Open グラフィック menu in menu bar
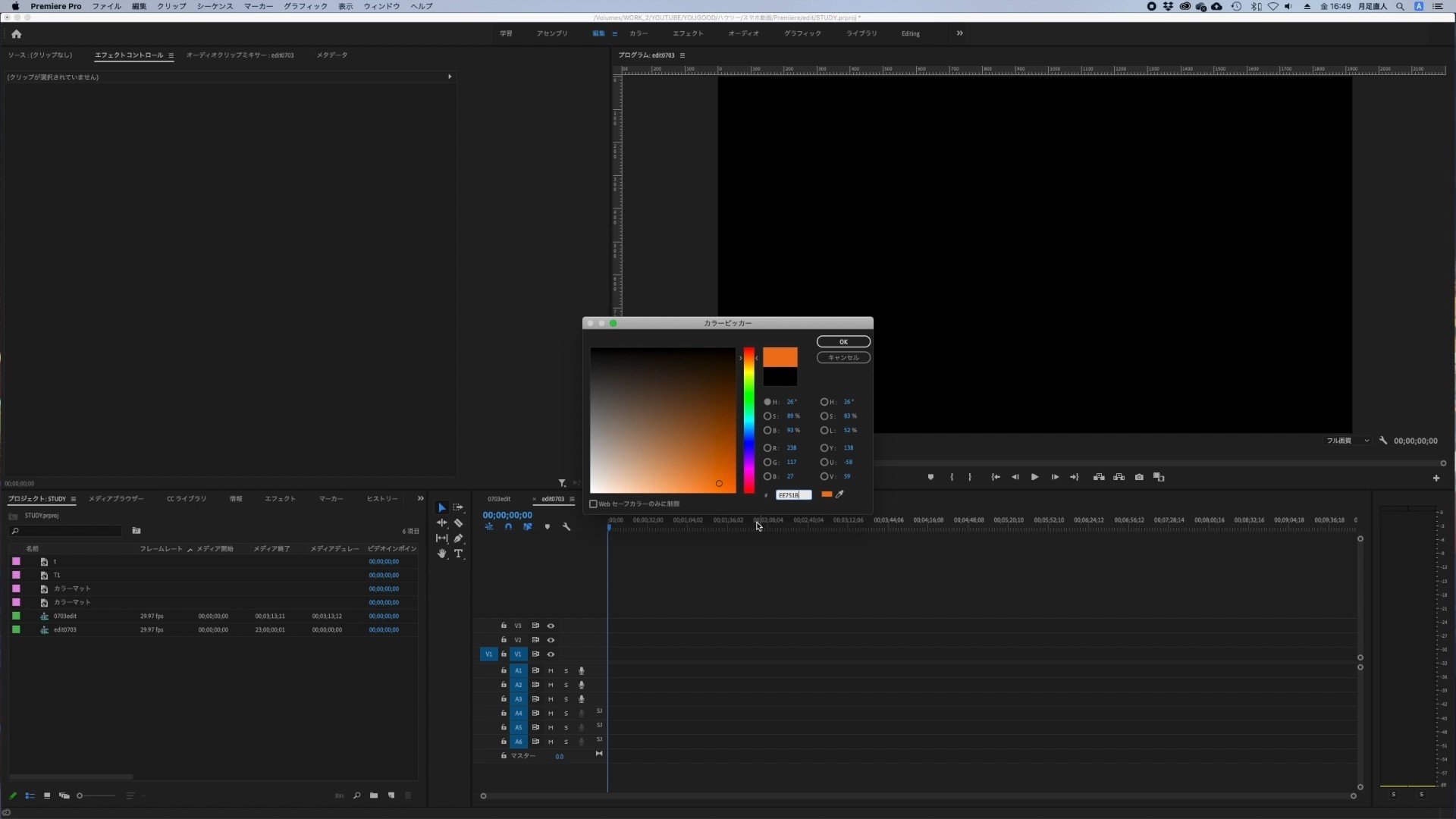Screen dimensions: 1456x819 (x=306, y=6)
